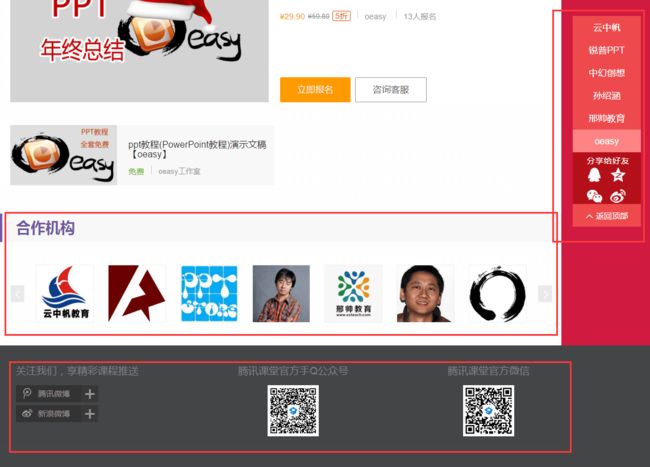Screen dimensions: 650x467
Task: Select oeasy in the right sidebar
Action: (606, 141)
